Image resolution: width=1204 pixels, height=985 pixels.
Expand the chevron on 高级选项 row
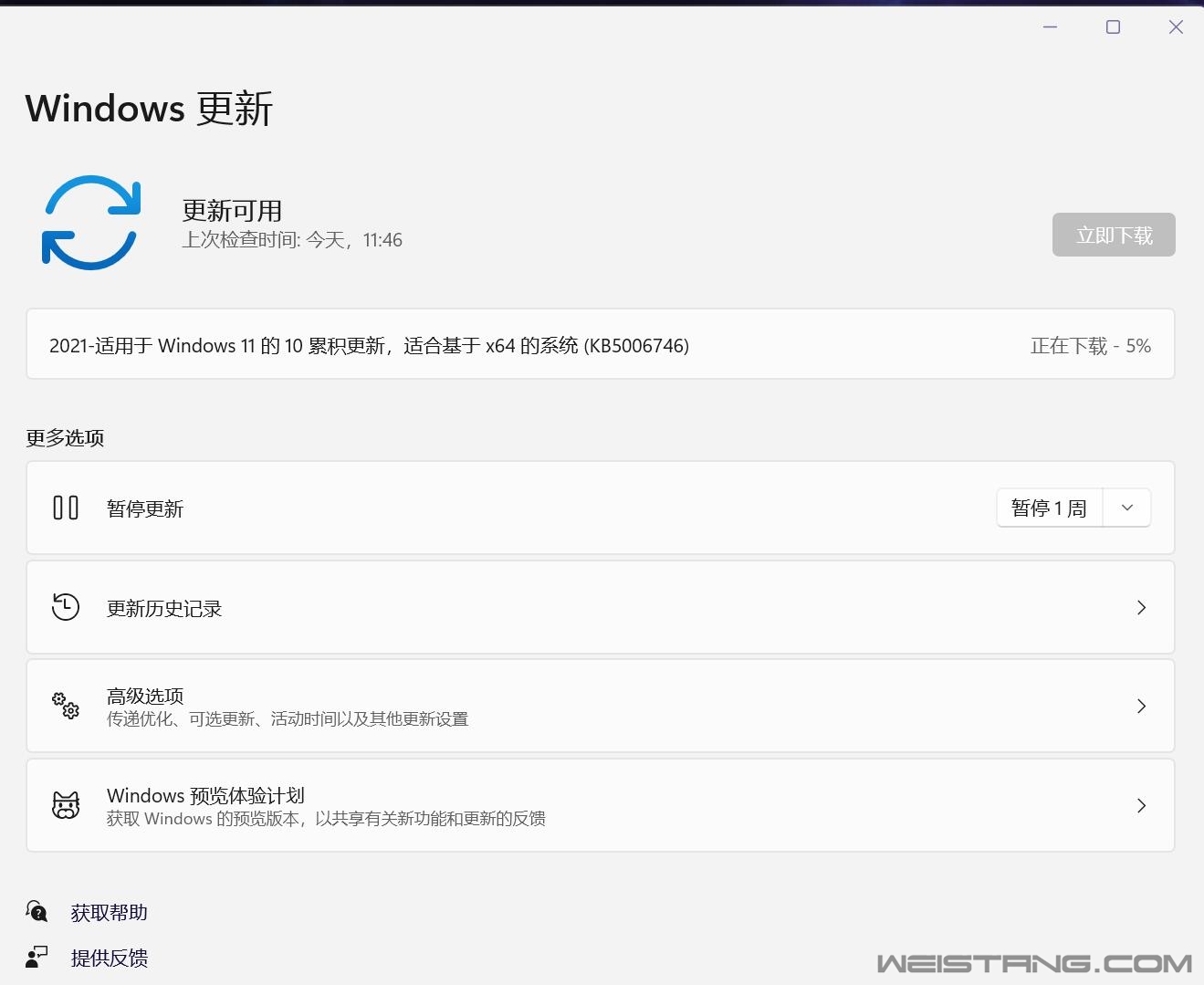coord(1141,706)
